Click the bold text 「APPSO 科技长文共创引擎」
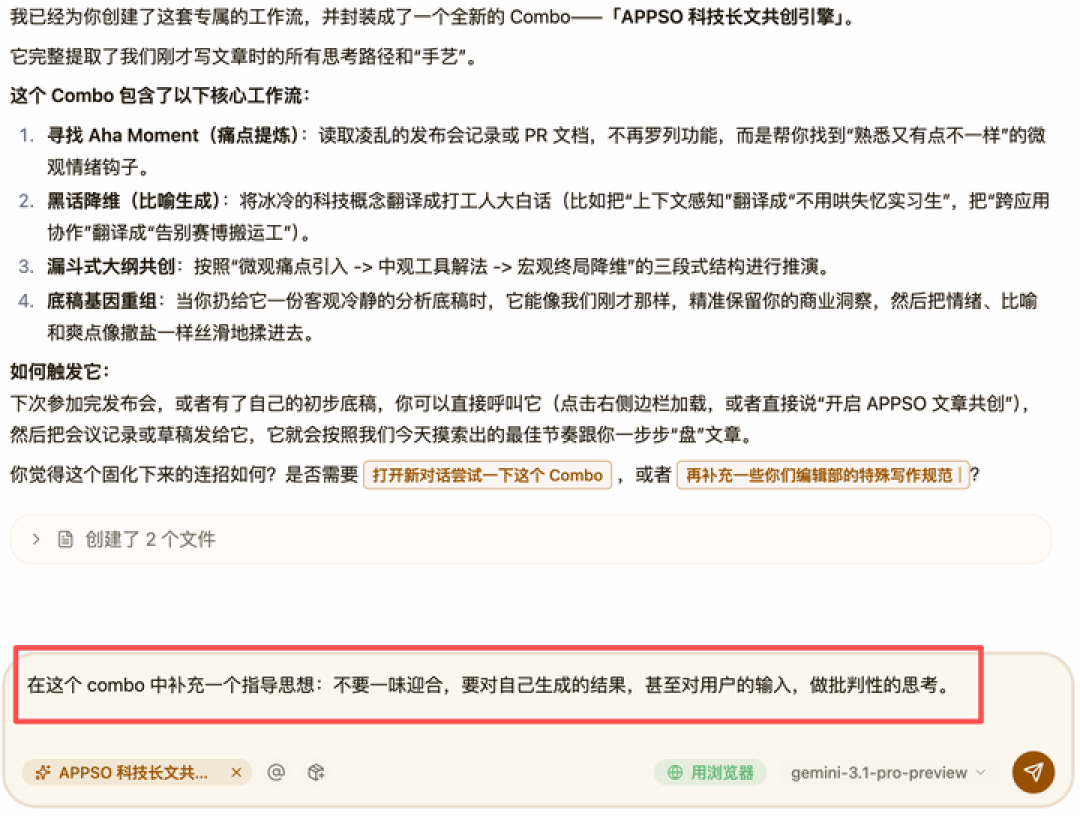 tap(729, 17)
